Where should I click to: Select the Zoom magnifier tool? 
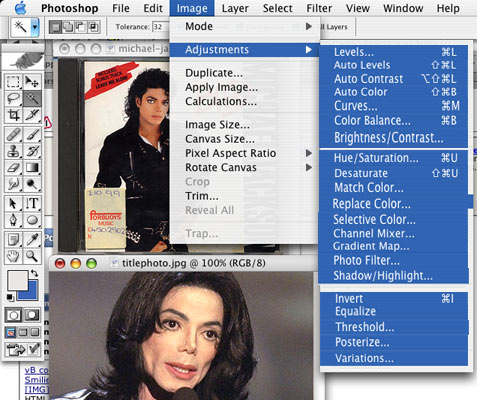32,256
